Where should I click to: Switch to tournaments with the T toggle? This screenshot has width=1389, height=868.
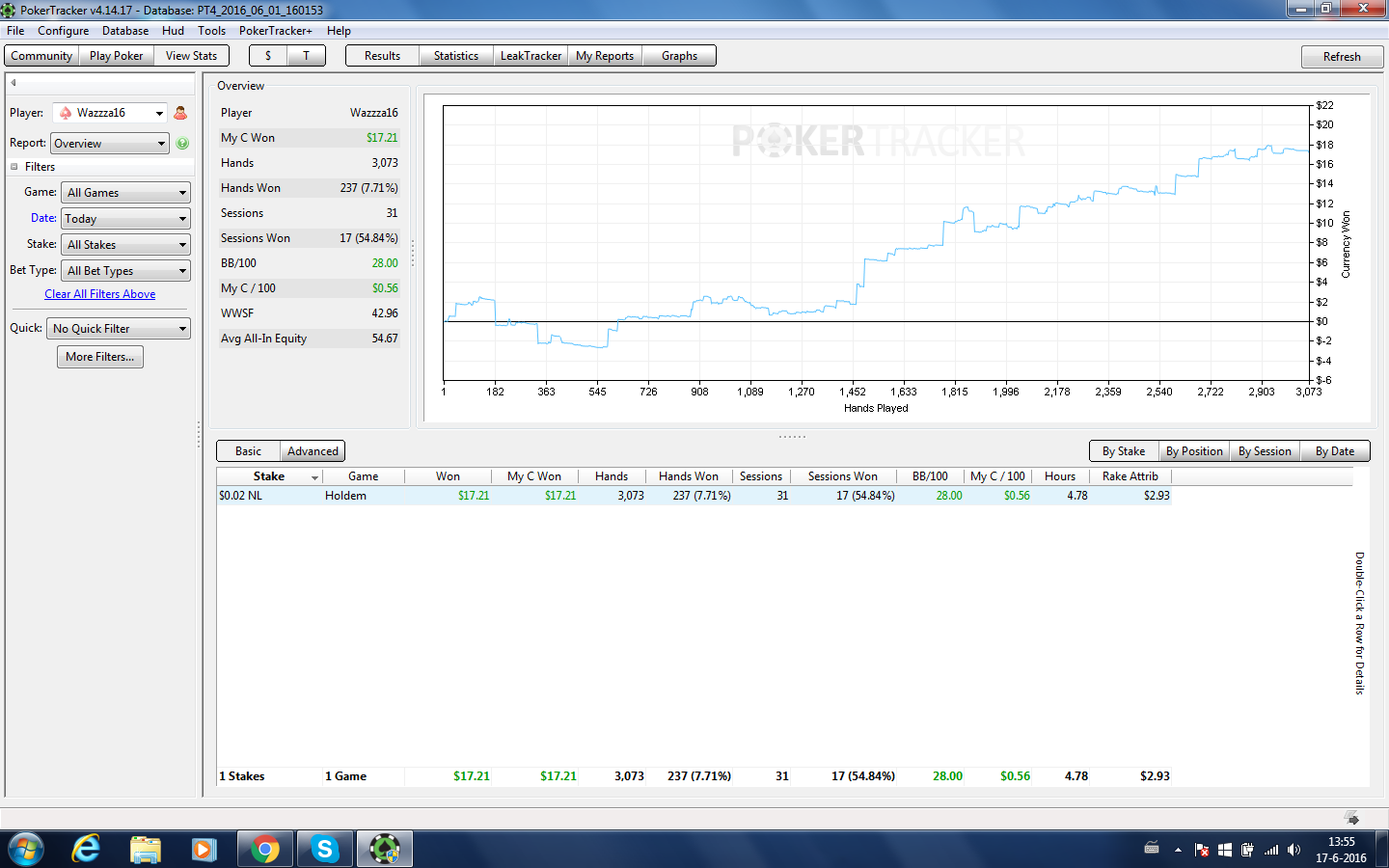tap(307, 56)
